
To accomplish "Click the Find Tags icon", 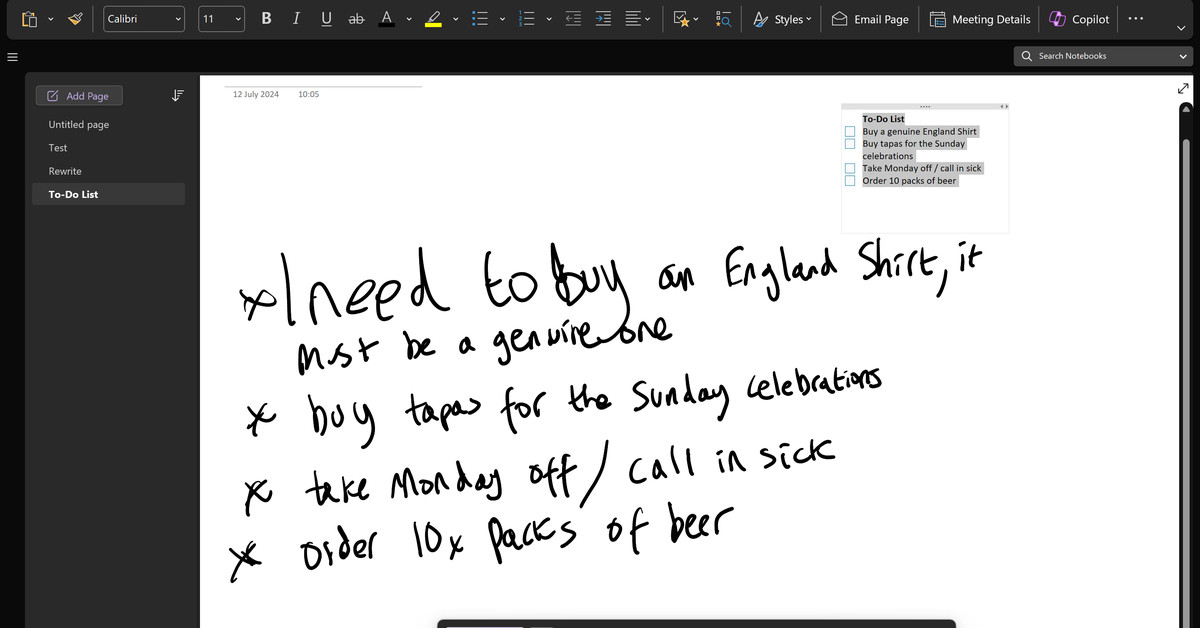I will 725,19.
